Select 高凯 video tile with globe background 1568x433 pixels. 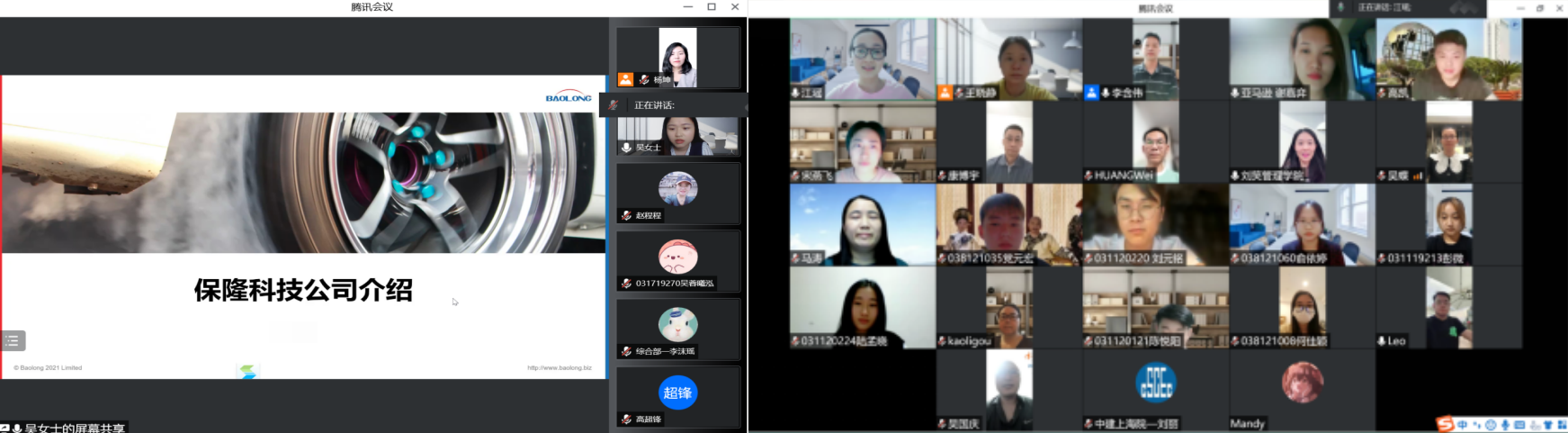click(x=1448, y=59)
